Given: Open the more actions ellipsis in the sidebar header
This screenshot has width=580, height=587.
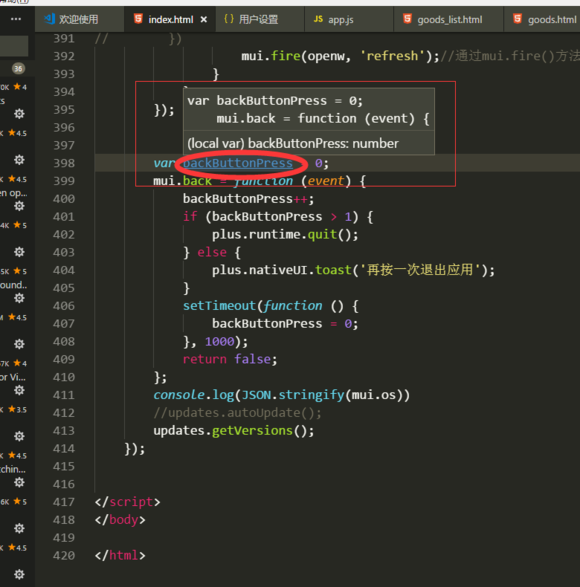Looking at the screenshot, I should point(16,19).
